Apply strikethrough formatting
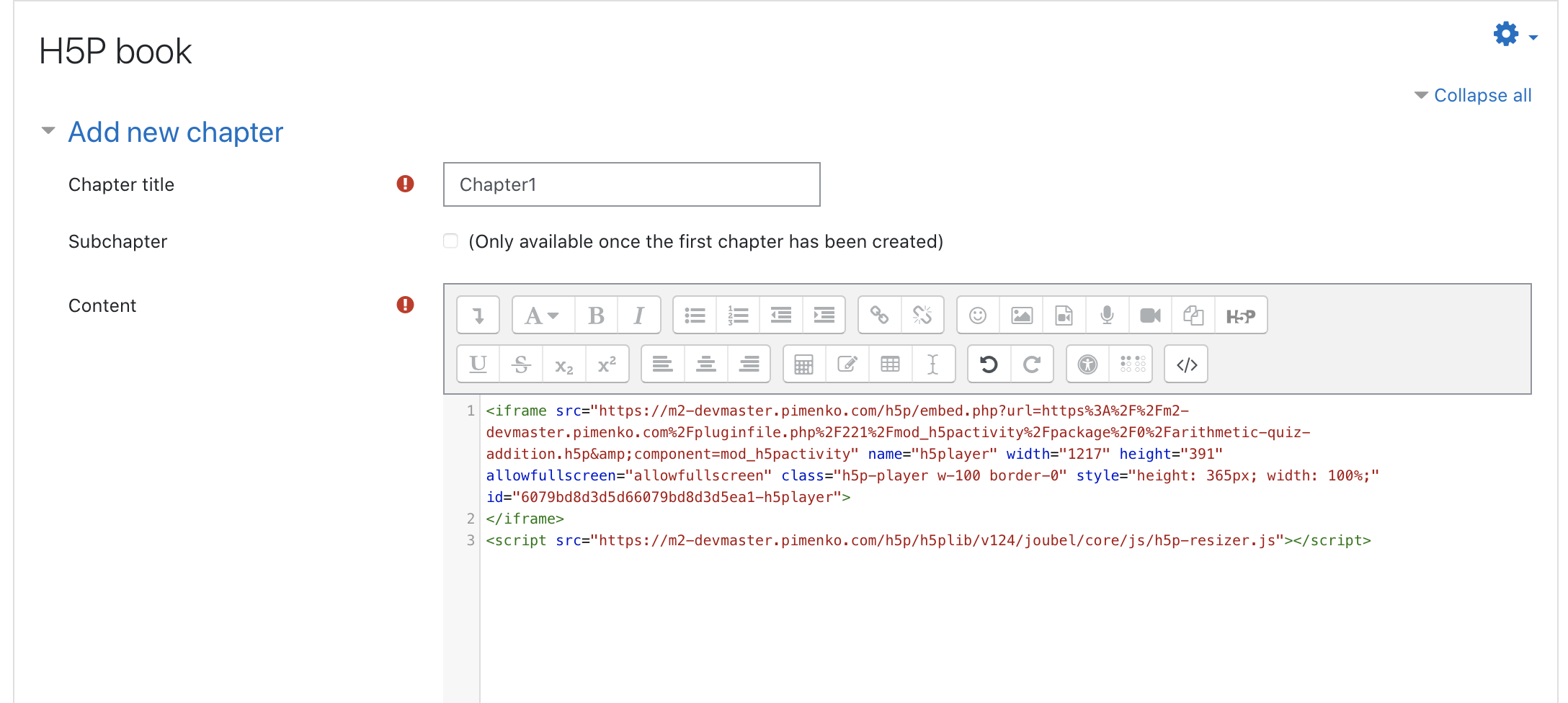The width and height of the screenshot is (1568, 703). click(x=521, y=364)
